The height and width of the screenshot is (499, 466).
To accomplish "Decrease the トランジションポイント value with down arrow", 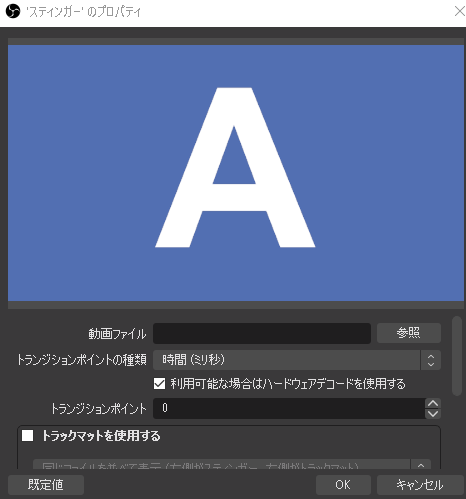I will (x=433, y=414).
